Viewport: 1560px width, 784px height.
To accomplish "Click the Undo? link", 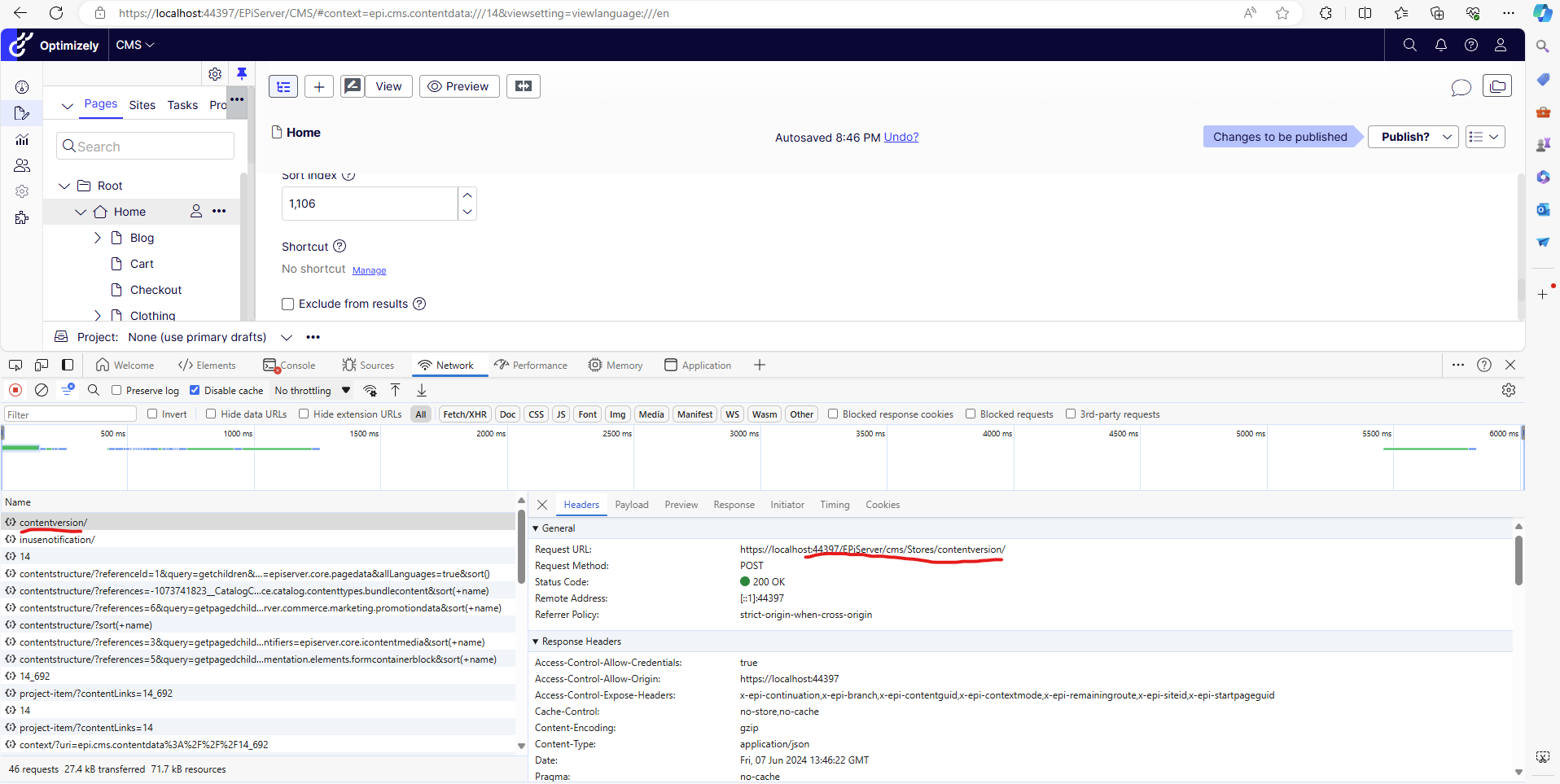I will (x=901, y=137).
